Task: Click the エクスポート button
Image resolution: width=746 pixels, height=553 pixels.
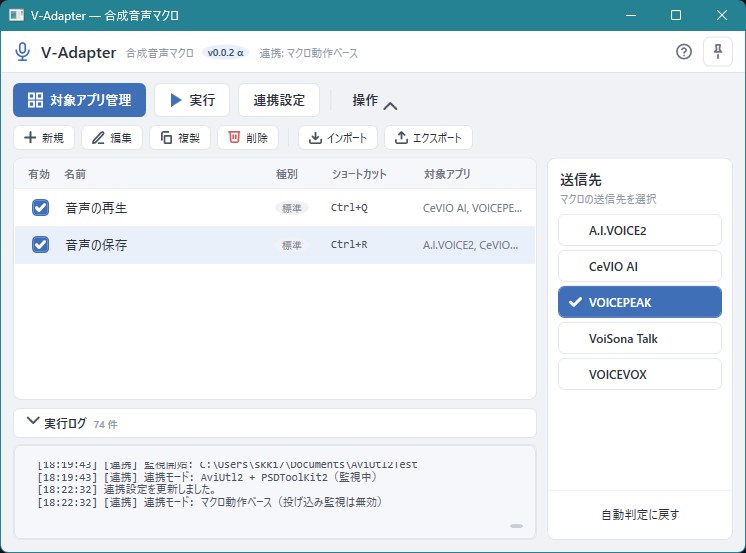Action: pyautogui.click(x=428, y=138)
